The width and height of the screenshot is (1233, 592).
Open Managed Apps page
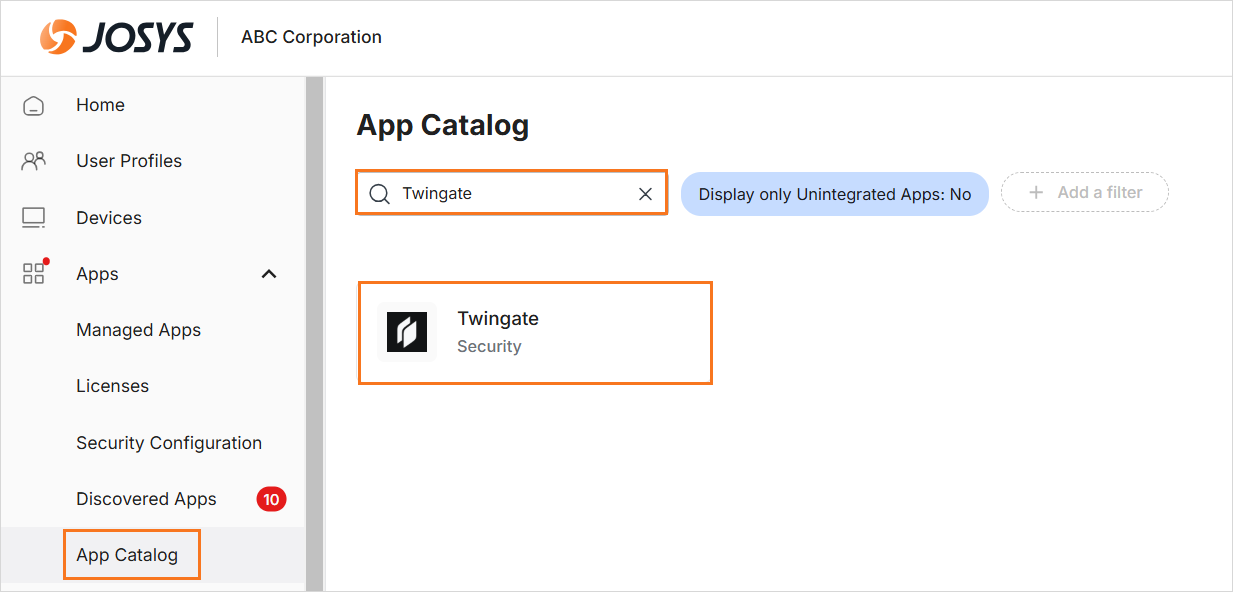138,330
